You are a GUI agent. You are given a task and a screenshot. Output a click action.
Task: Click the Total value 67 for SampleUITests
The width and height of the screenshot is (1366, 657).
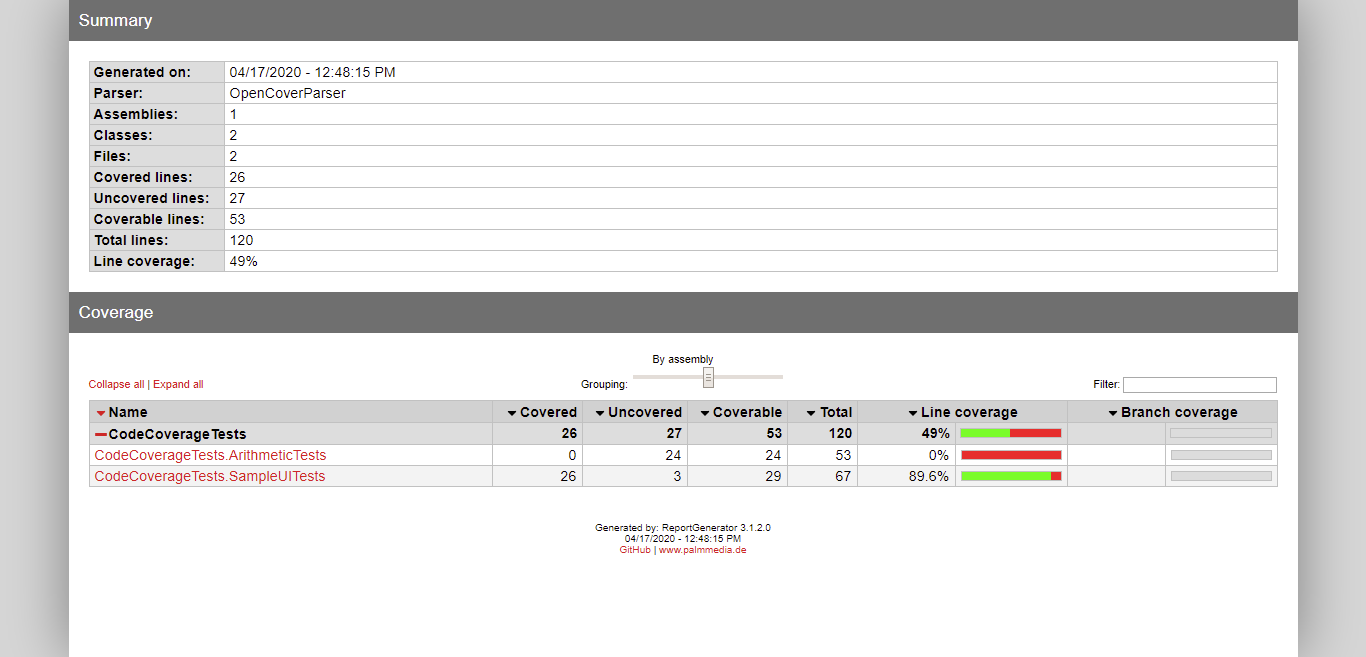coord(843,476)
